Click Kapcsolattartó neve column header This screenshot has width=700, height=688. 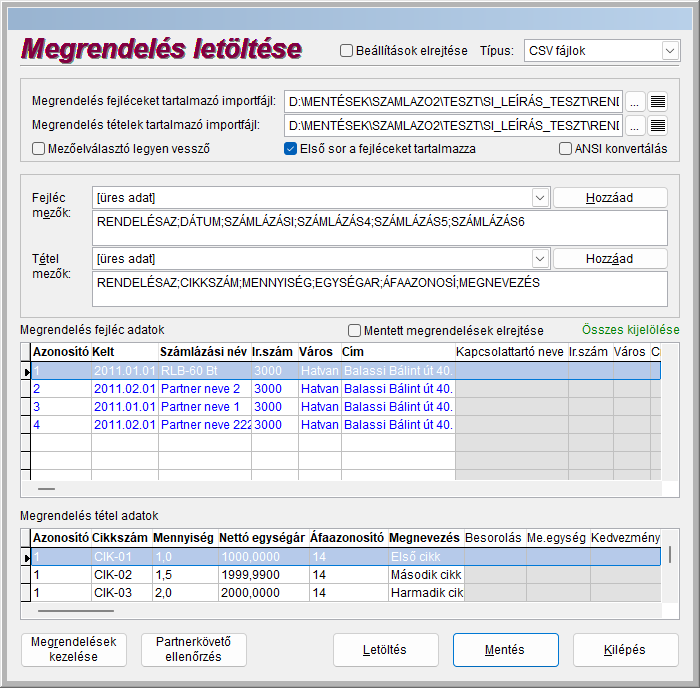pyautogui.click(x=511, y=352)
